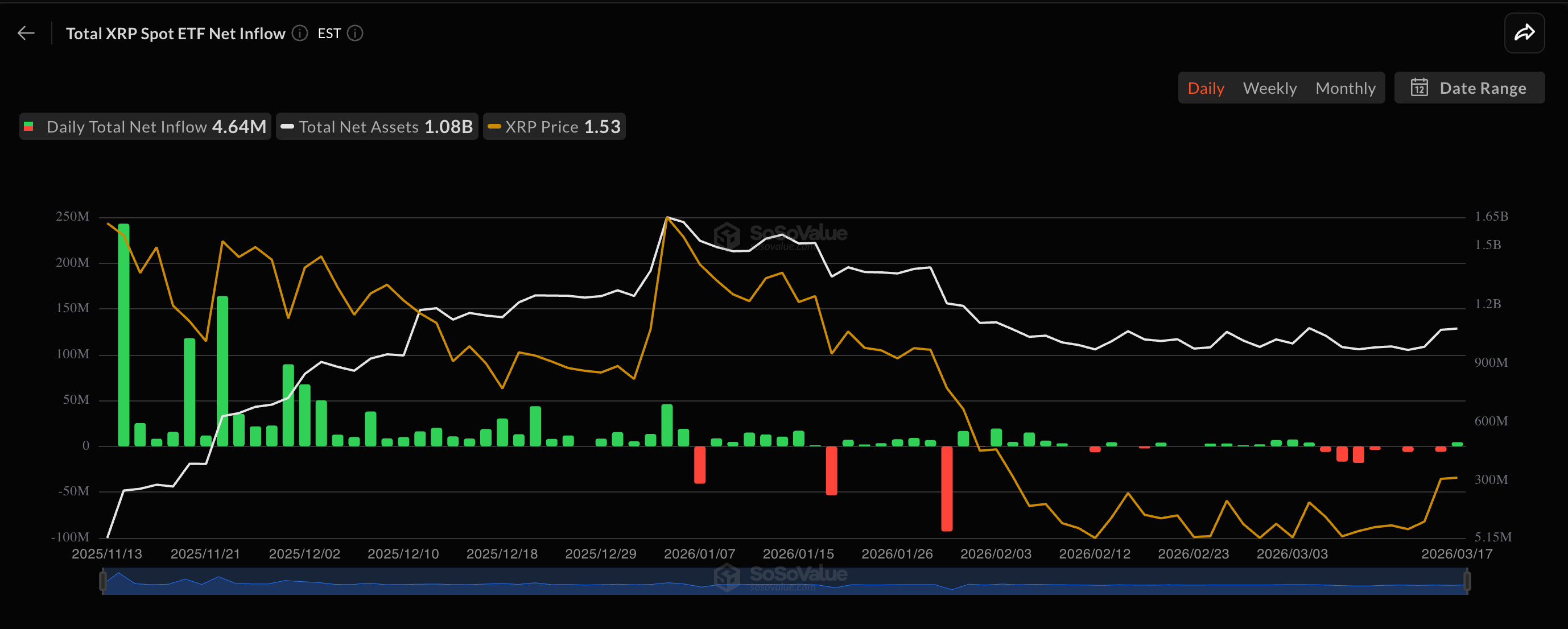Click the mini overview chart area
Viewport: 1568px width, 629px height.
[x=785, y=581]
